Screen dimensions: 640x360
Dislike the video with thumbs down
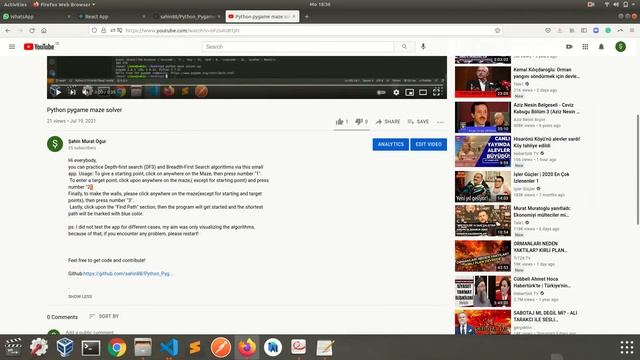click(x=361, y=122)
